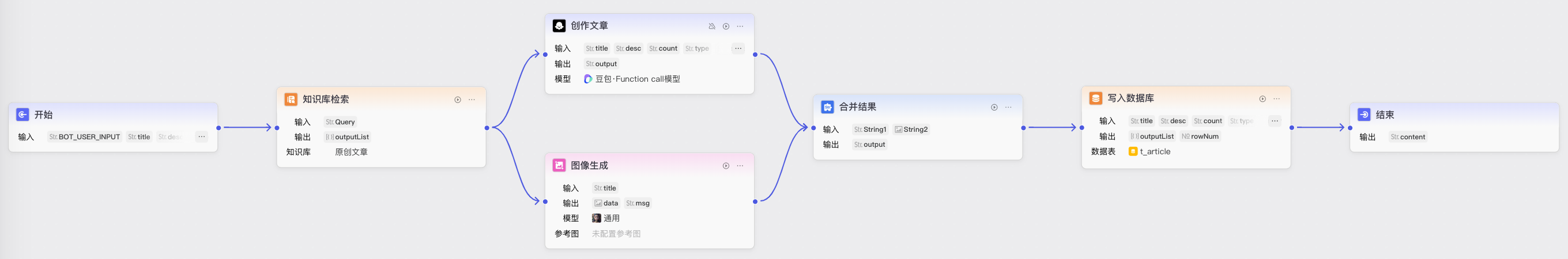Click the 合并结果 node output port
Screen dimensions: 1568x259
pyautogui.click(x=1024, y=128)
